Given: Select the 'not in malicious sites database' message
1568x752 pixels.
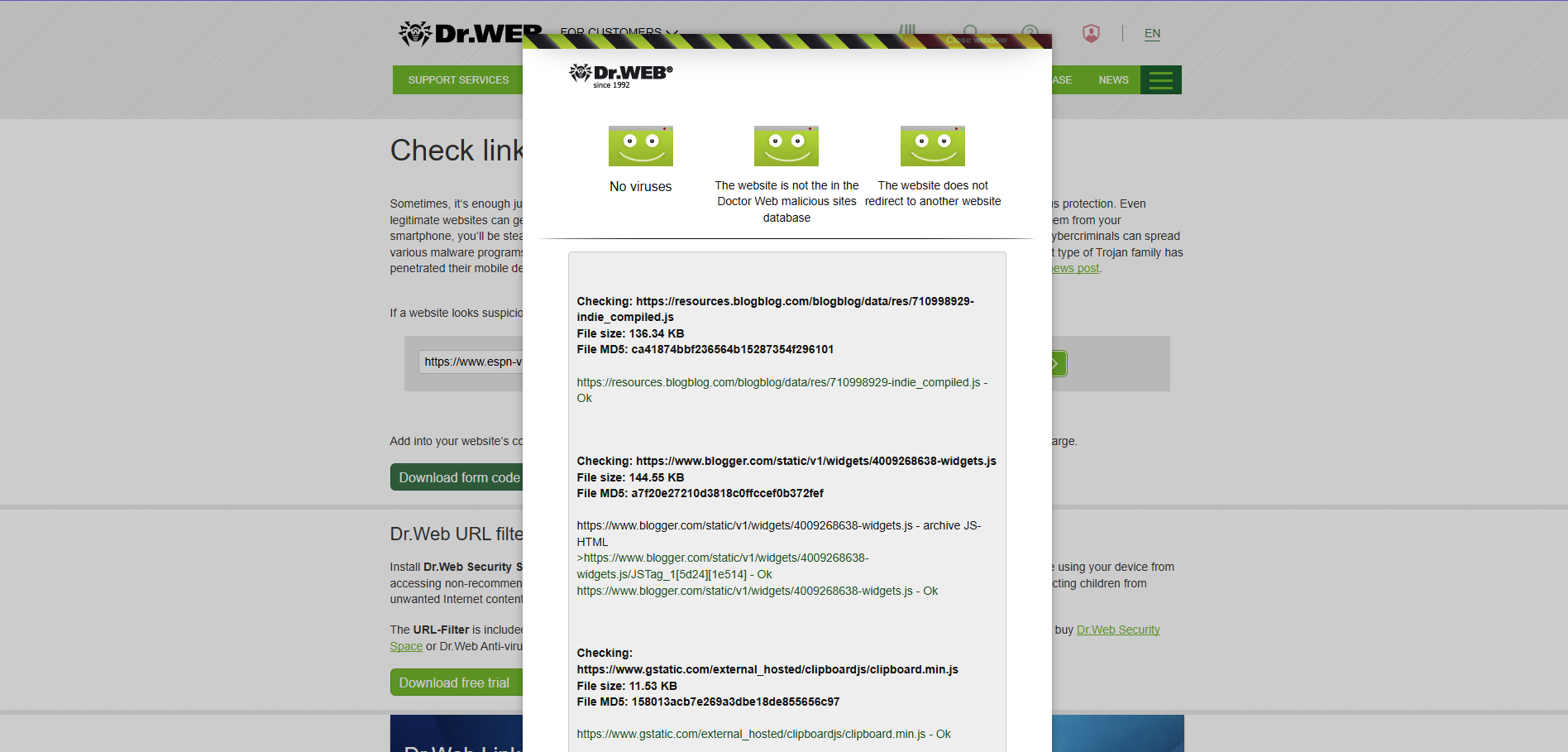Looking at the screenshot, I should 786,202.
